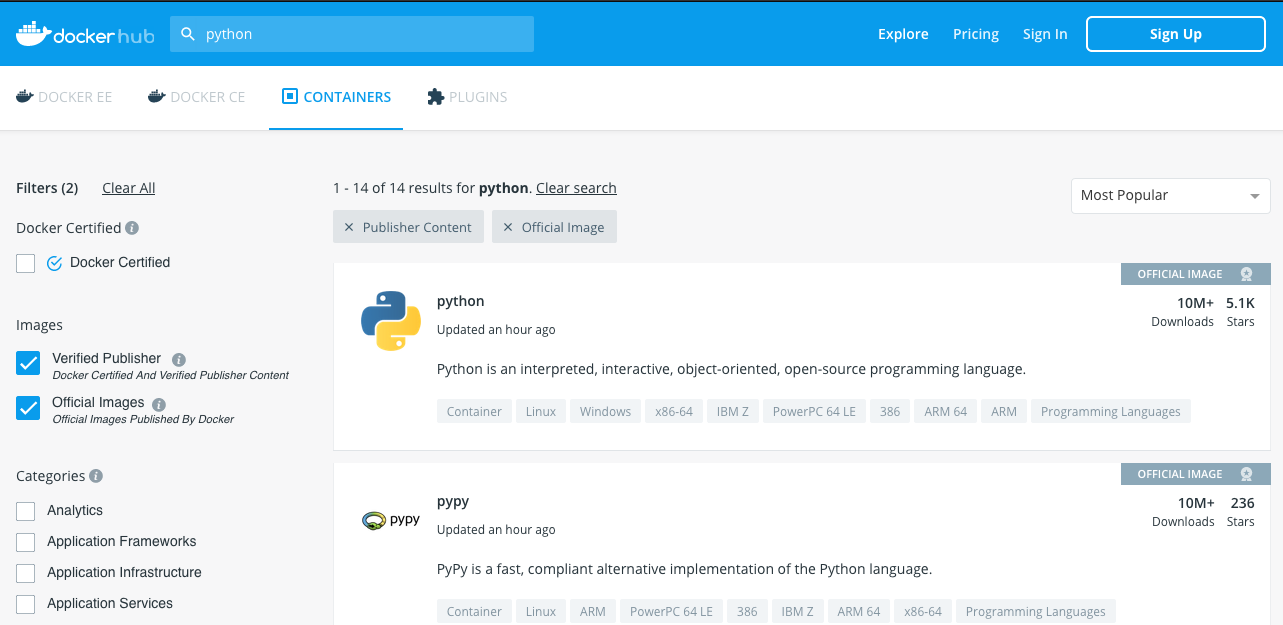Click the Clear search link
The height and width of the screenshot is (625, 1283).
pyautogui.click(x=576, y=188)
